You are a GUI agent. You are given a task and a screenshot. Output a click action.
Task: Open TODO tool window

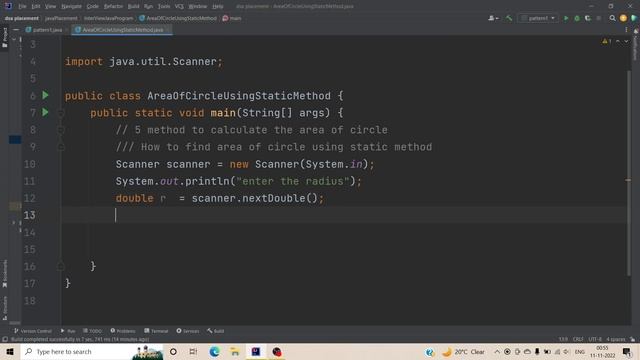pos(92,331)
